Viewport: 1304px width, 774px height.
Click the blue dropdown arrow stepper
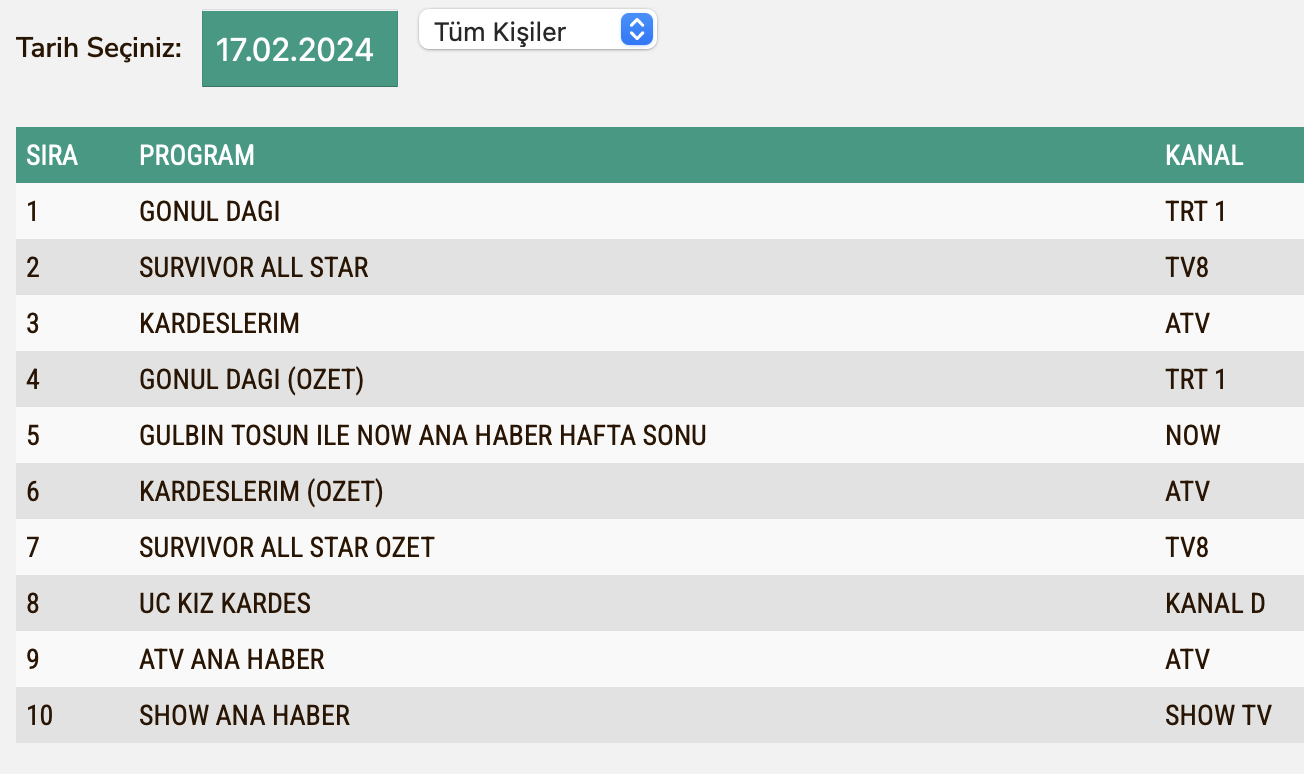636,30
